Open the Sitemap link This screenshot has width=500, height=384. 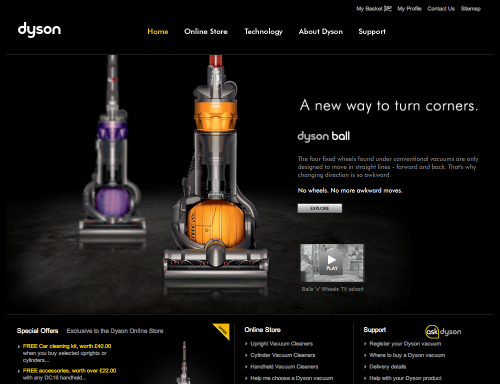tap(471, 9)
